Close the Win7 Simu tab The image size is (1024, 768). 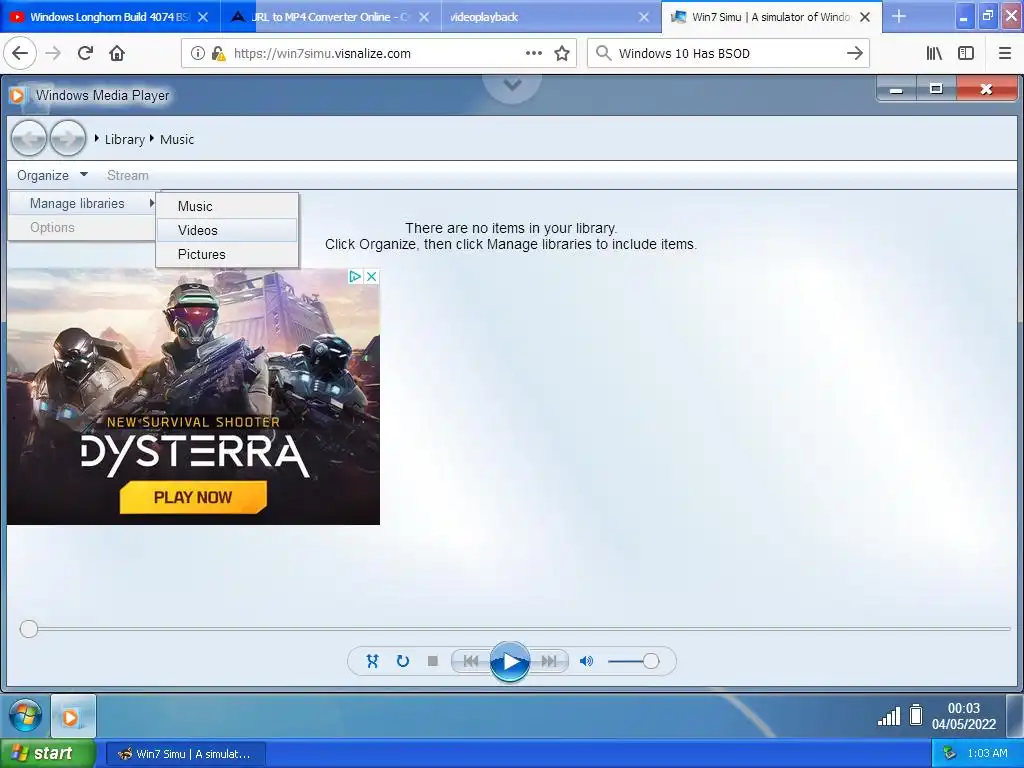tap(865, 17)
